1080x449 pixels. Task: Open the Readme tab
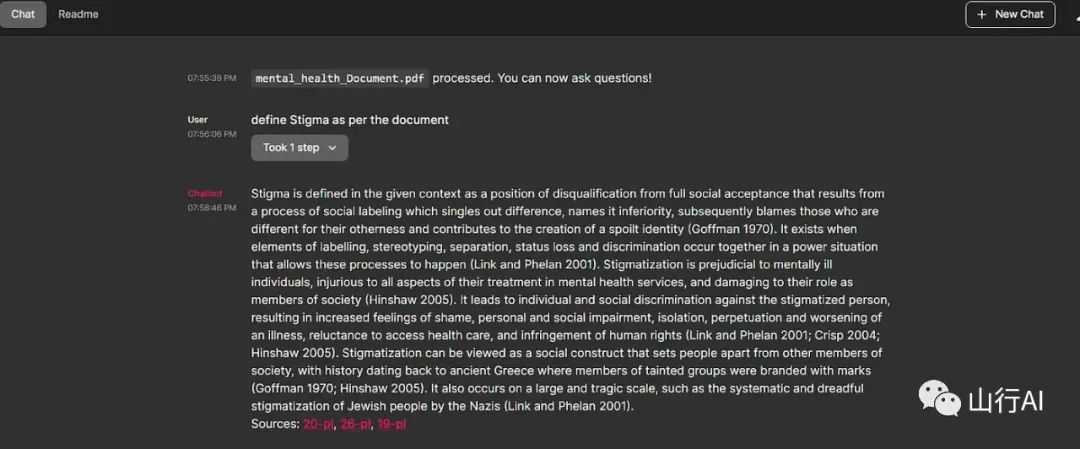(x=78, y=14)
